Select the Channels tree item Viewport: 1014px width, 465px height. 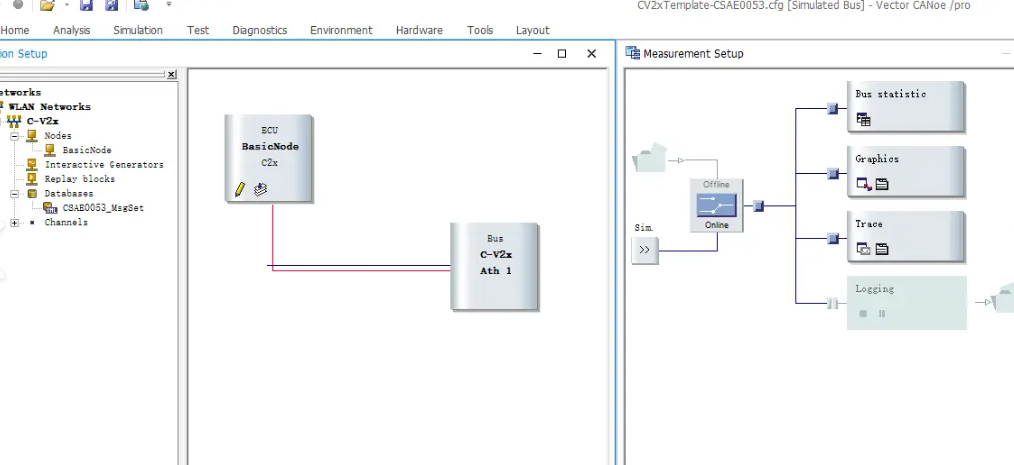point(66,222)
